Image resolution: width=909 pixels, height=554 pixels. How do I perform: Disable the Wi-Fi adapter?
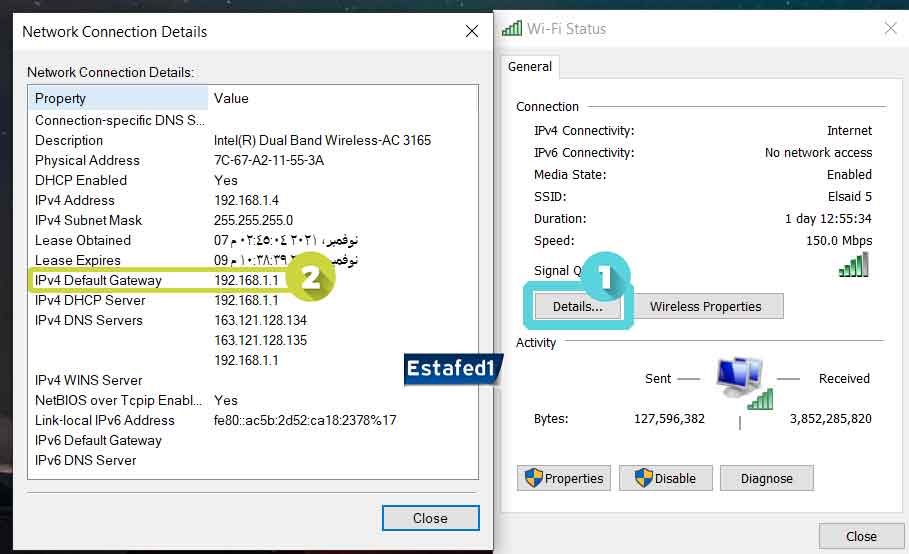(665, 478)
